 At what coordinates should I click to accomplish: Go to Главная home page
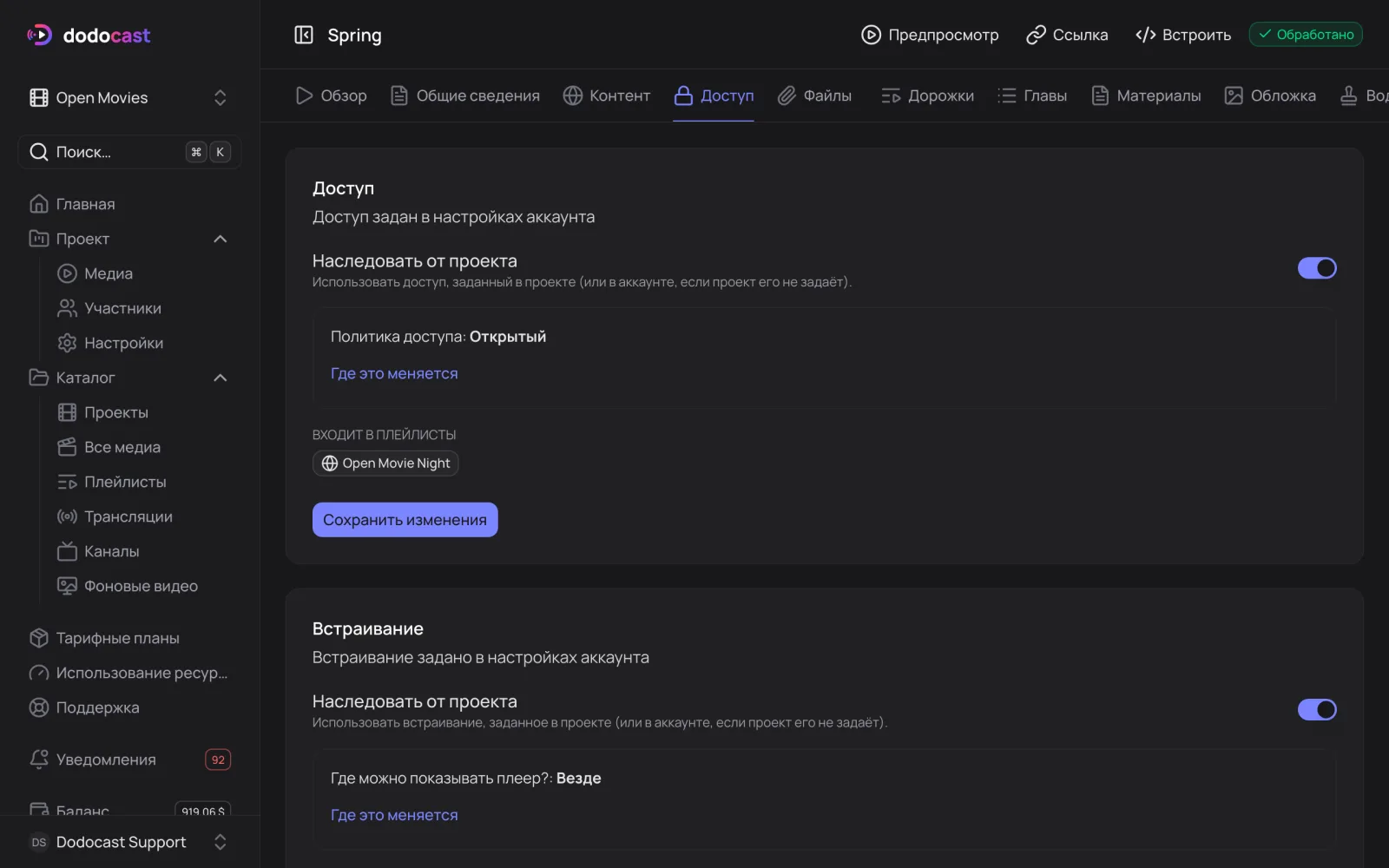pyautogui.click(x=72, y=204)
